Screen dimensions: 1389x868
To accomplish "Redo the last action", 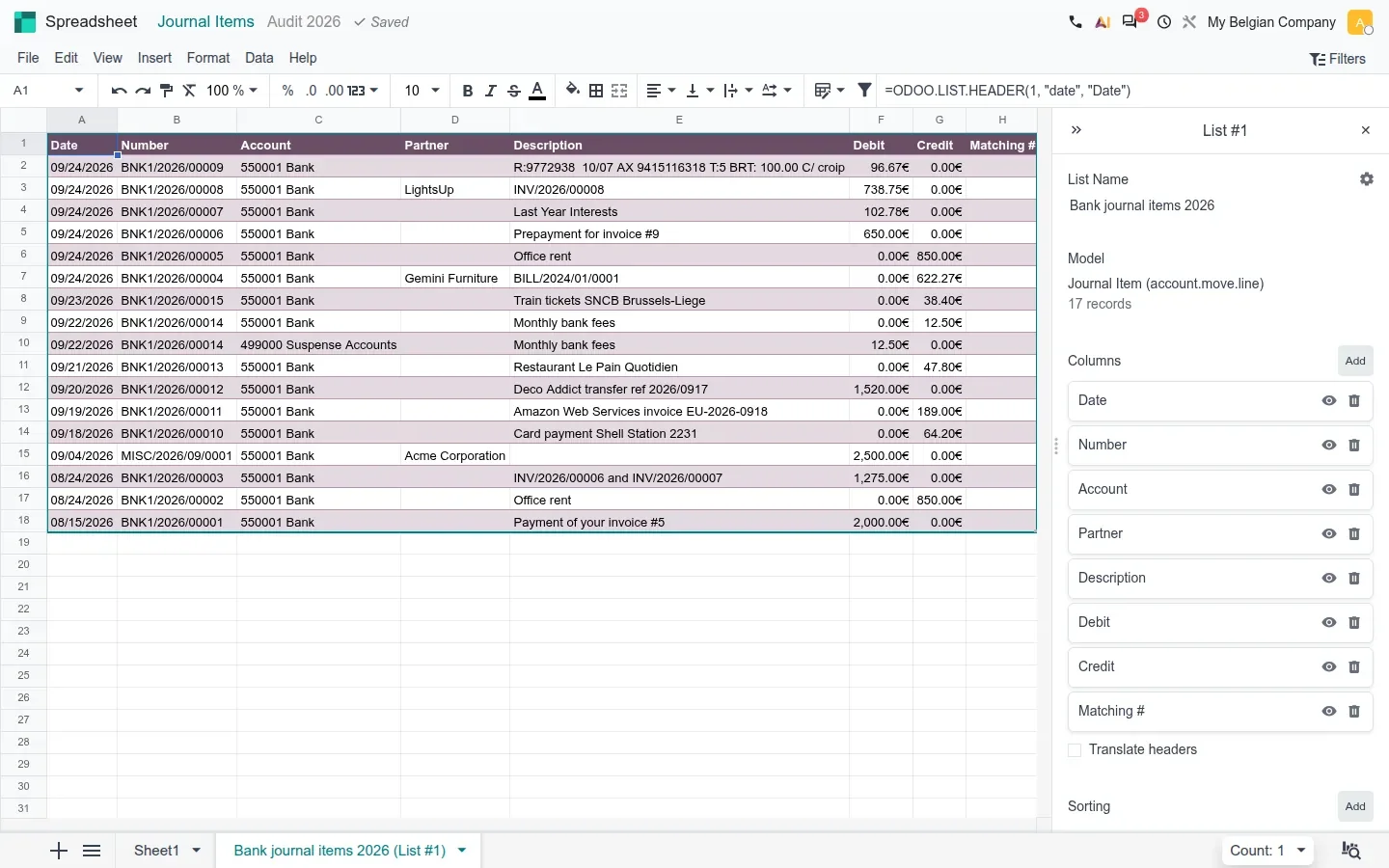I will click(x=143, y=91).
